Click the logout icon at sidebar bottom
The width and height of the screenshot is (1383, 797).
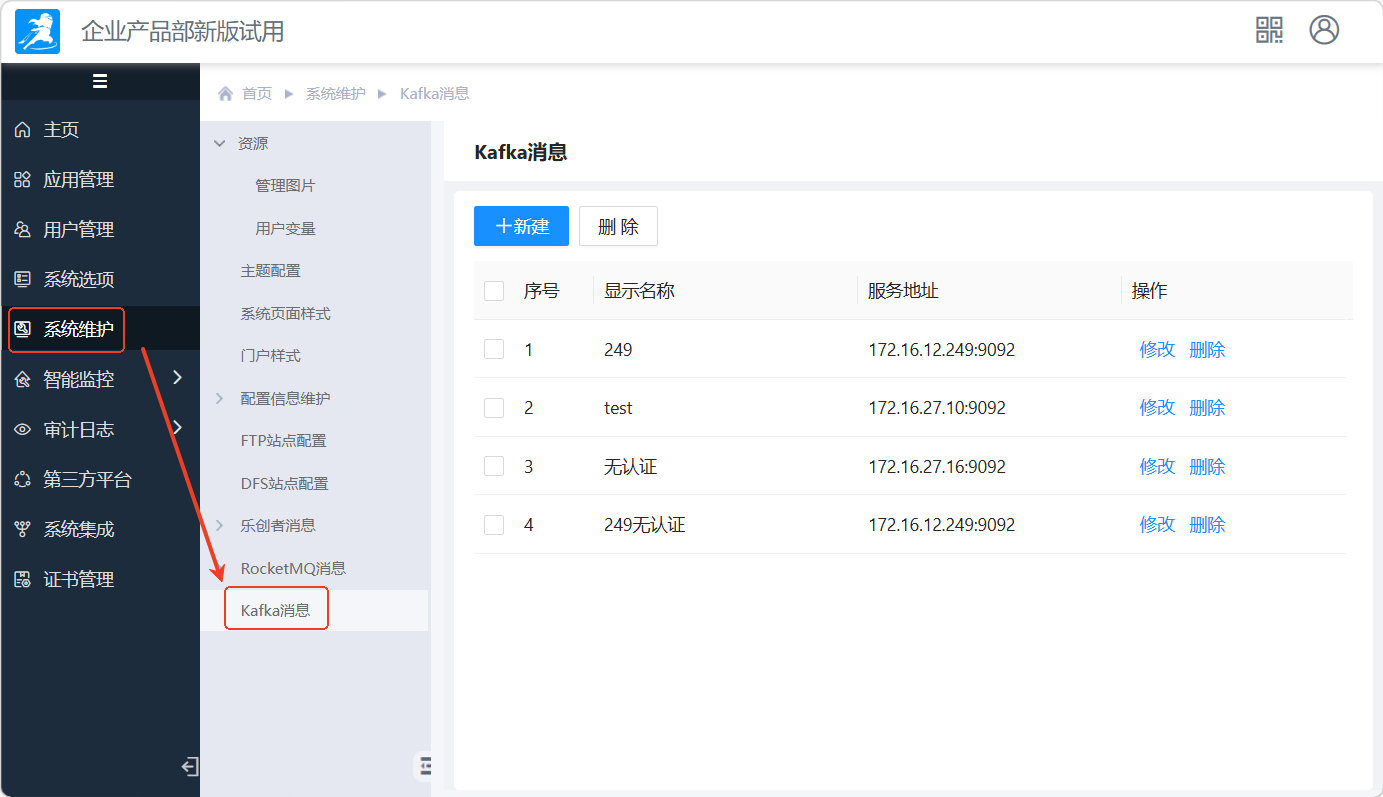pos(189,767)
